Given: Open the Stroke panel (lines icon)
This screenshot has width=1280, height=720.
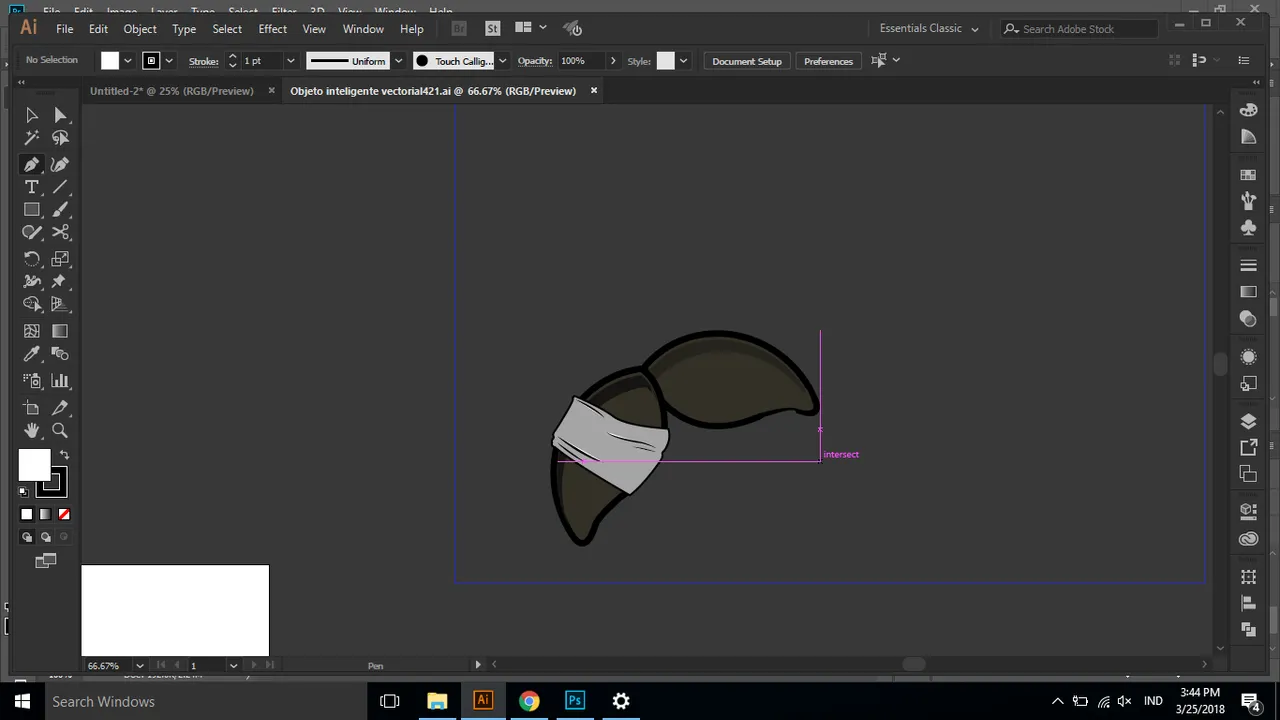Looking at the screenshot, I should (1248, 265).
